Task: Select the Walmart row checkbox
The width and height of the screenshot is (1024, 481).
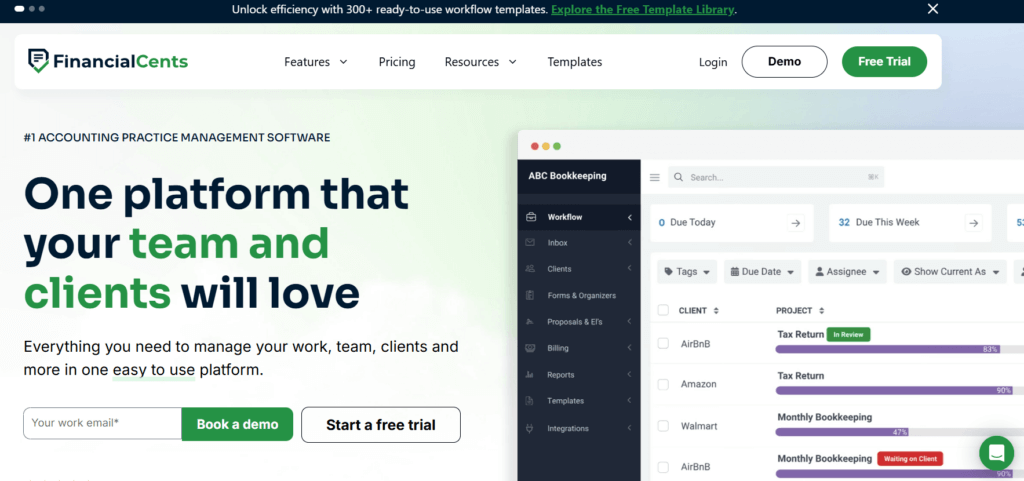Action: coord(663,425)
